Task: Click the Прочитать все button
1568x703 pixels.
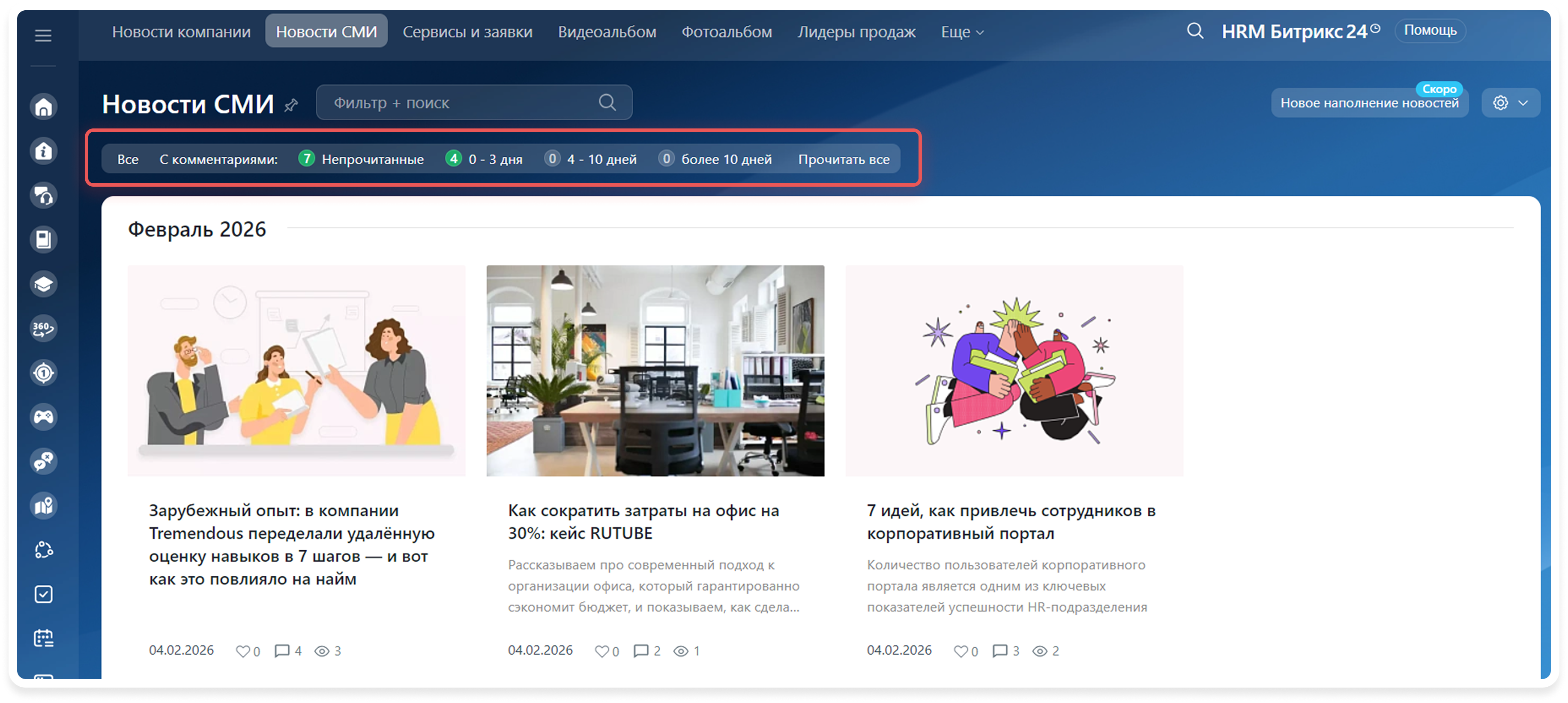Action: pyautogui.click(x=843, y=159)
